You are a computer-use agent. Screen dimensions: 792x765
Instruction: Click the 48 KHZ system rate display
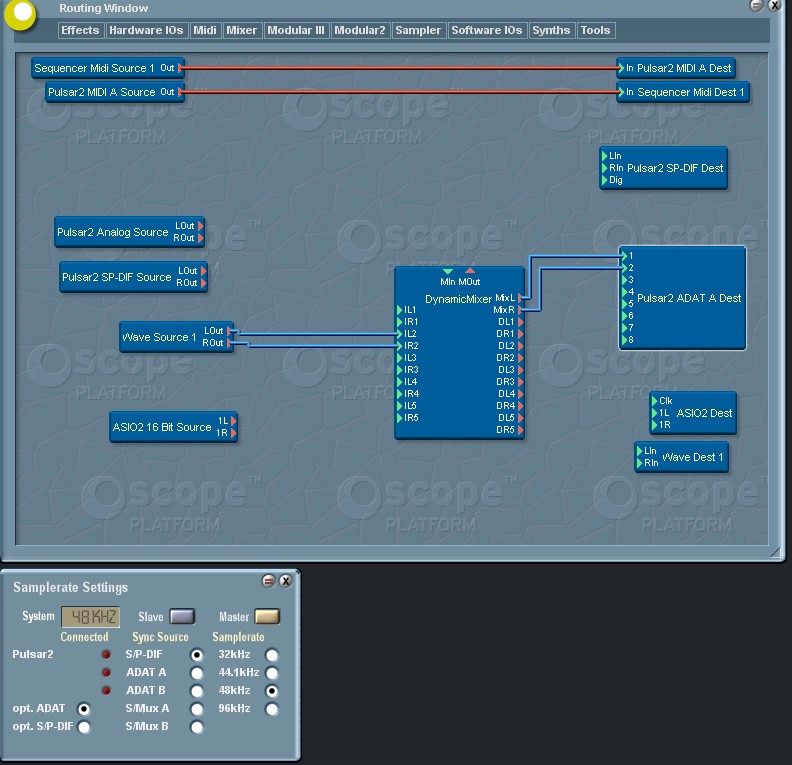pyautogui.click(x=90, y=617)
